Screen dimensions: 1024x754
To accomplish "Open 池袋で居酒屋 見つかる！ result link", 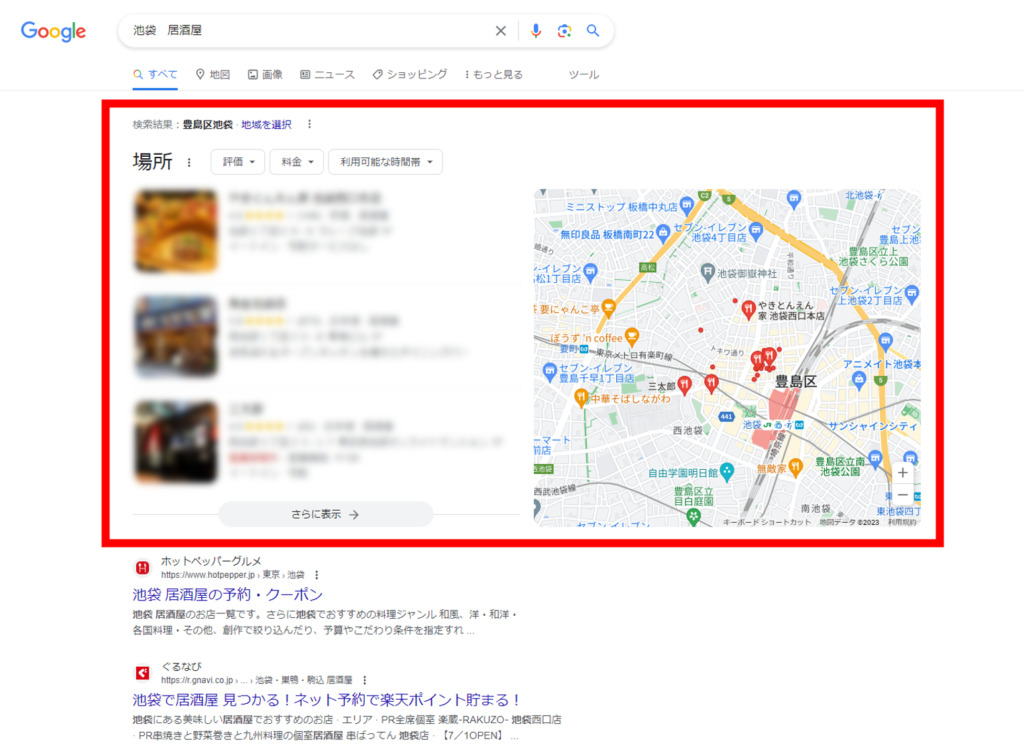I will [326, 700].
